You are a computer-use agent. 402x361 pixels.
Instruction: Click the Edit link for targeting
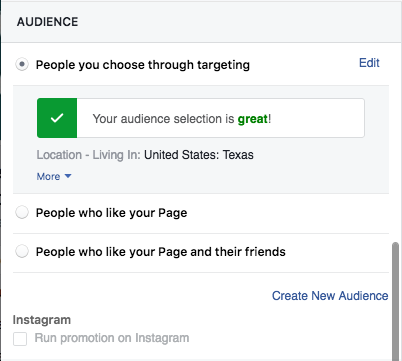click(369, 63)
